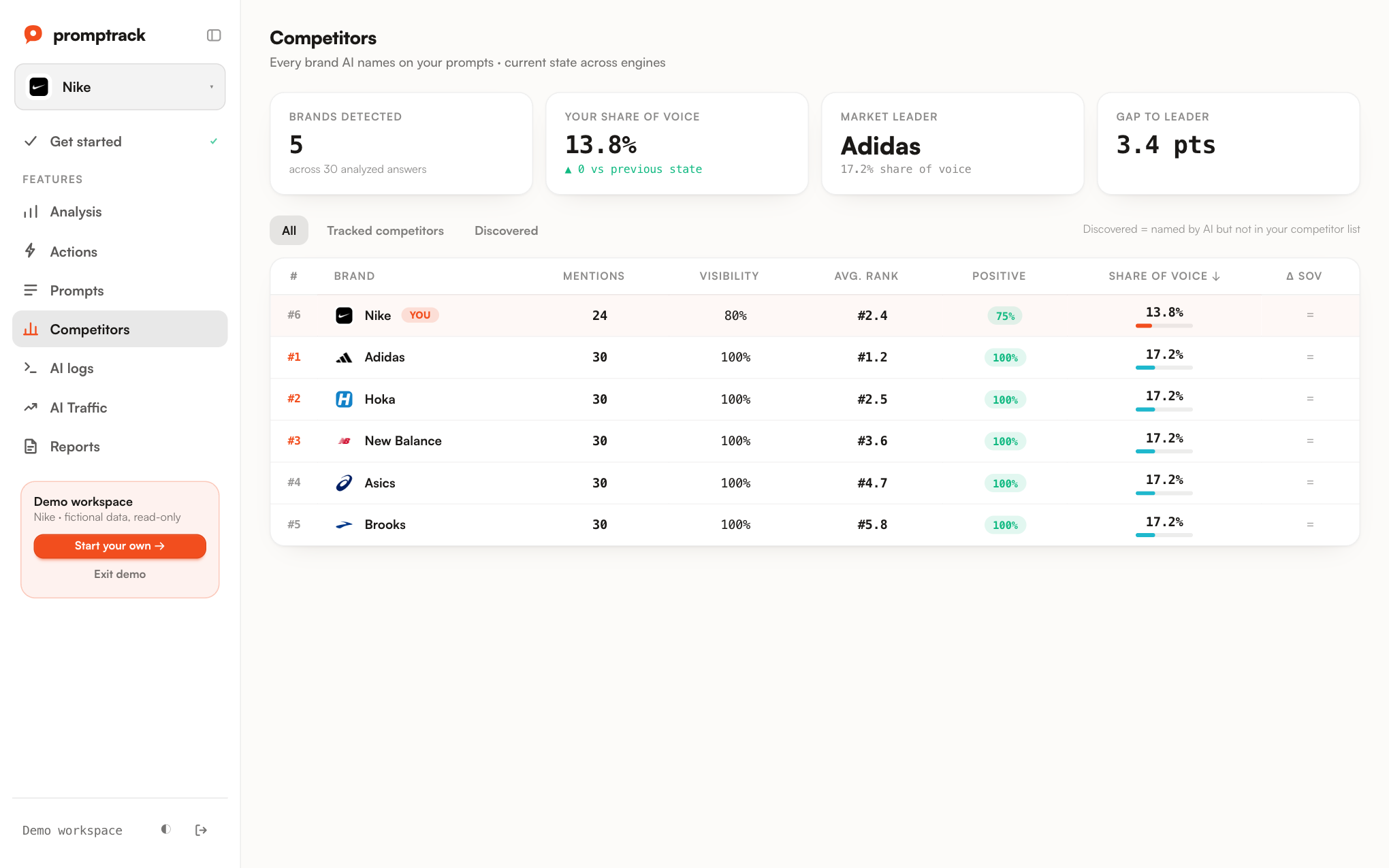Click the Adidas logo icon

coord(344,357)
